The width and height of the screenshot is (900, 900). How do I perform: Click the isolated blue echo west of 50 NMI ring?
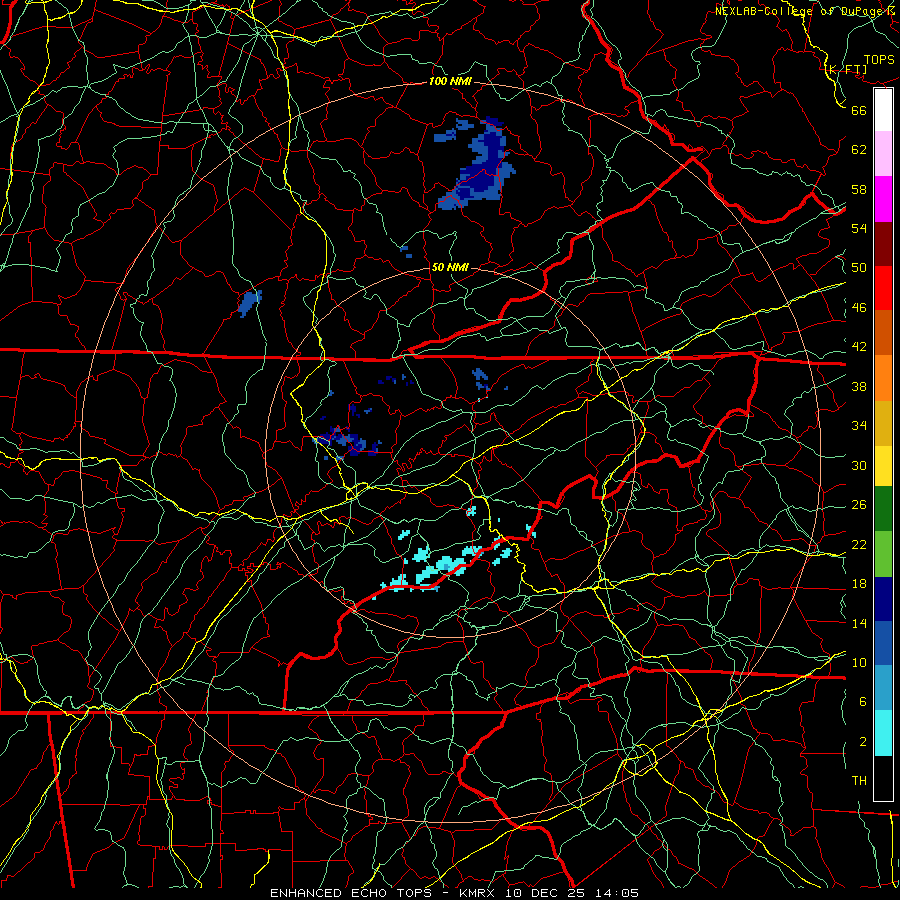coord(250,303)
